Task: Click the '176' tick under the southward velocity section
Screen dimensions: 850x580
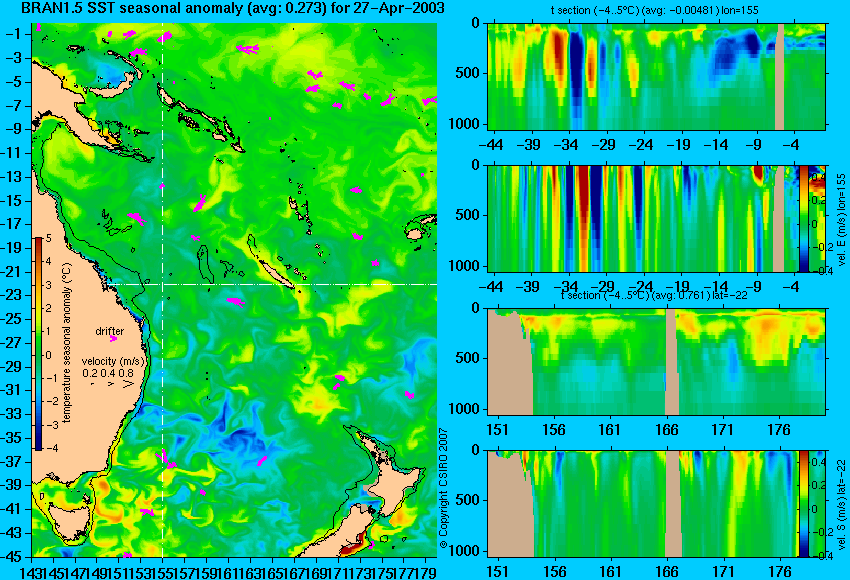Action: pos(780,572)
